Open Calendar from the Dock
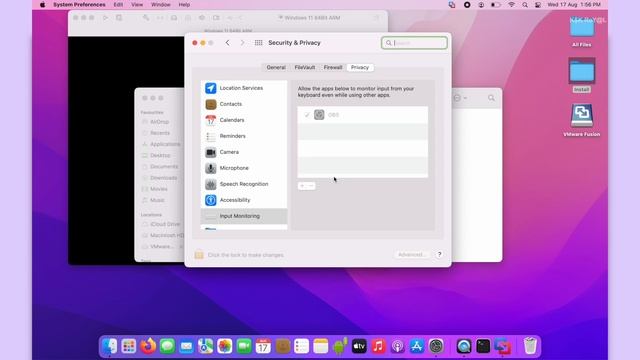Viewport: 640px width, 360px height. click(x=263, y=346)
